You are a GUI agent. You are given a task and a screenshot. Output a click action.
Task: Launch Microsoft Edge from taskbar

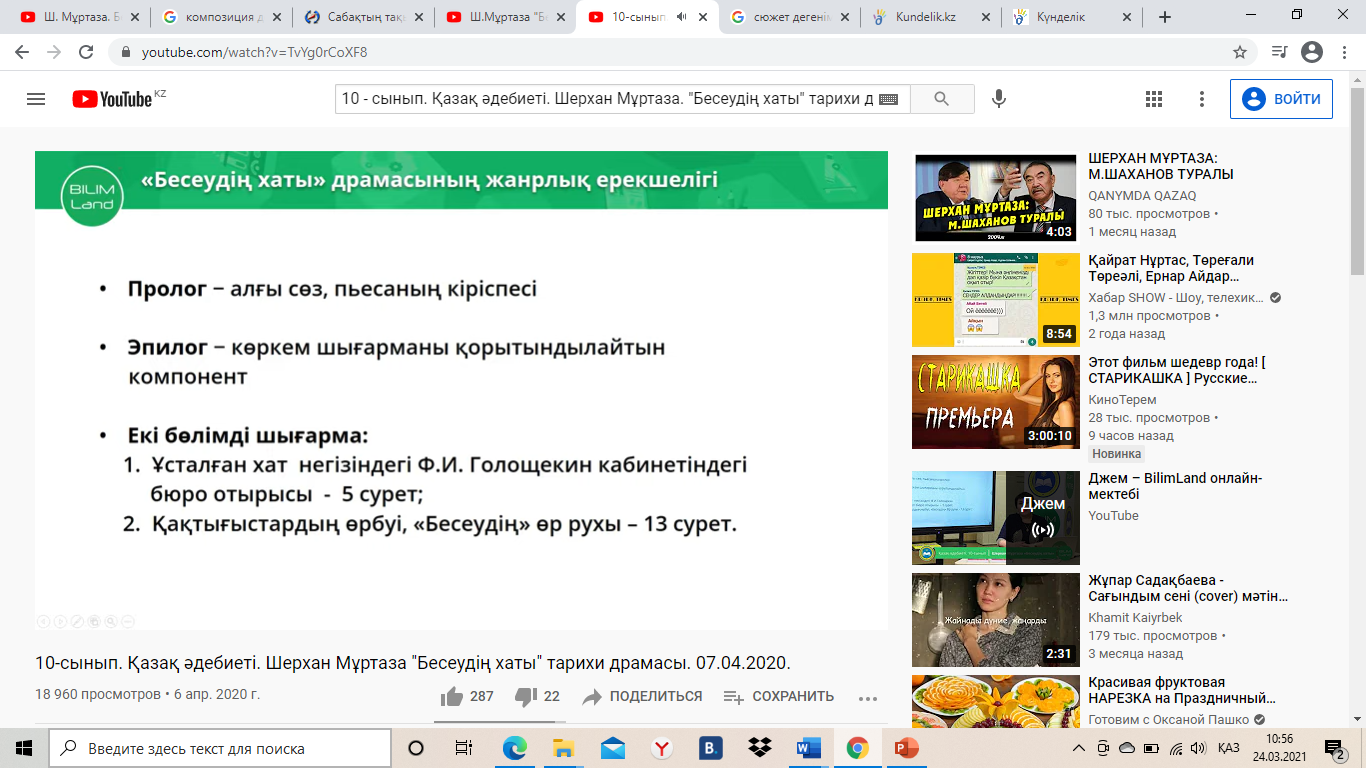point(514,748)
